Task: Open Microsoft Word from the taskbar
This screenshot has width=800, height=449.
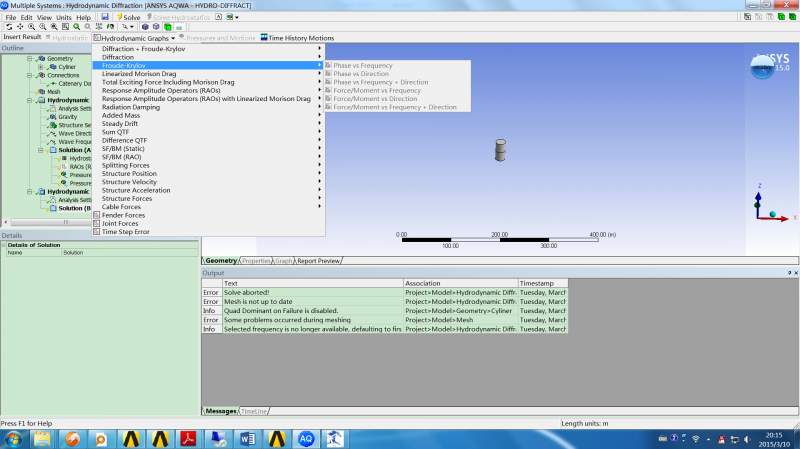Action: [x=247, y=439]
